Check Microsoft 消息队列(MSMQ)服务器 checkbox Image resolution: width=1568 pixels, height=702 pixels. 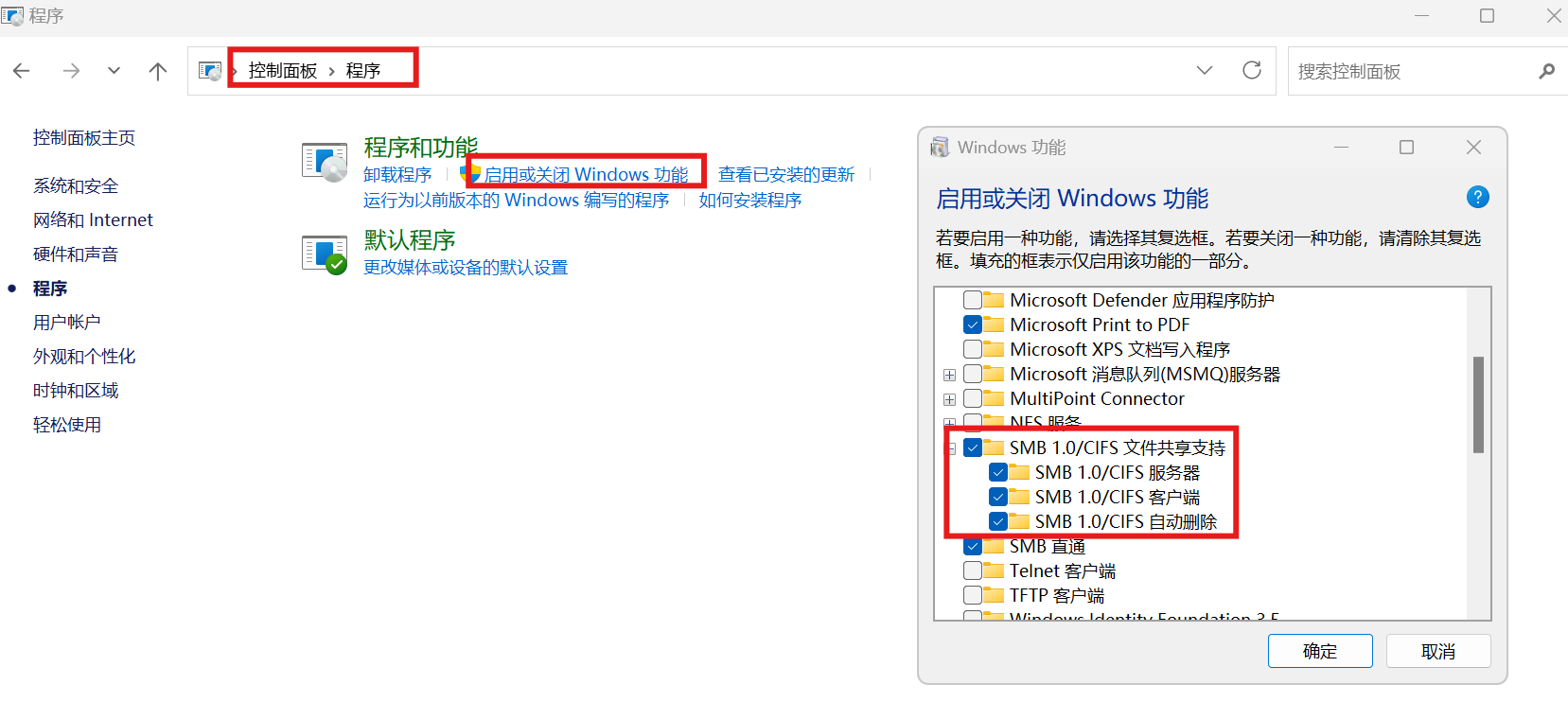(972, 375)
